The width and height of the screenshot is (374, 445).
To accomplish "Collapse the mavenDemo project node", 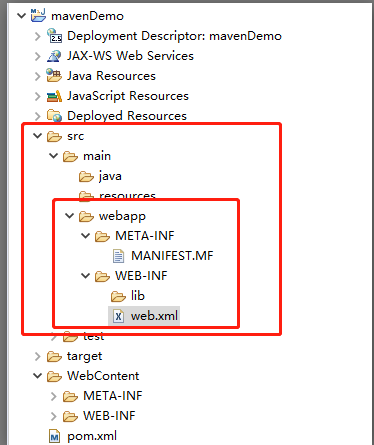I will (22, 16).
